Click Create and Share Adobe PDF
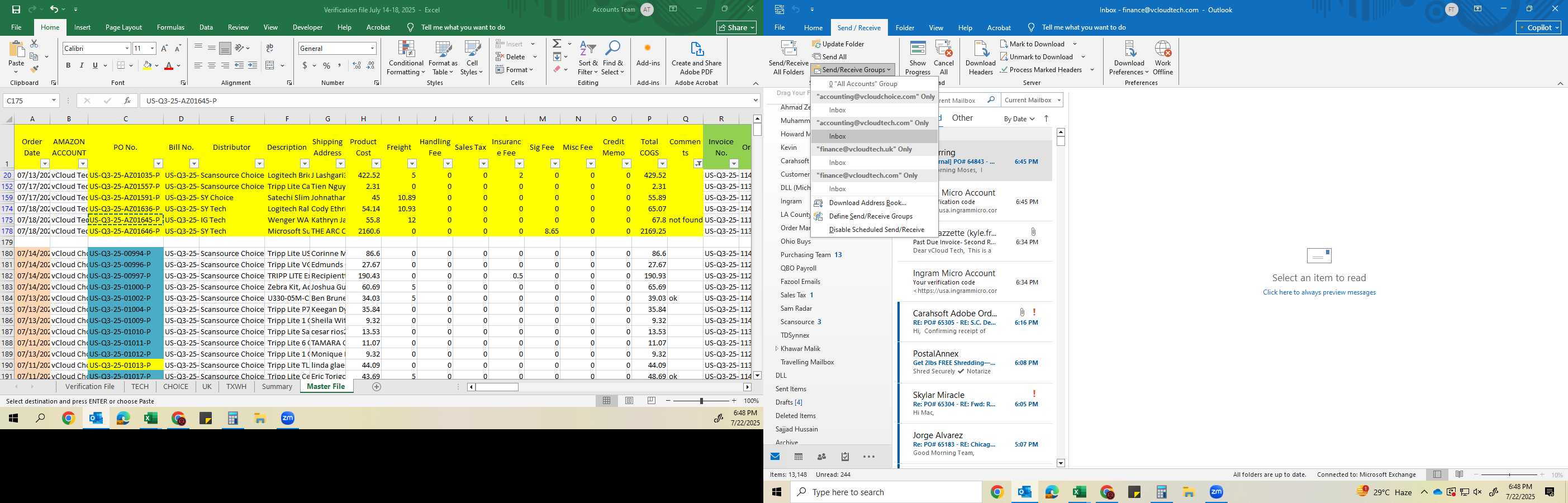This screenshot has height=503, width=1568. click(696, 58)
